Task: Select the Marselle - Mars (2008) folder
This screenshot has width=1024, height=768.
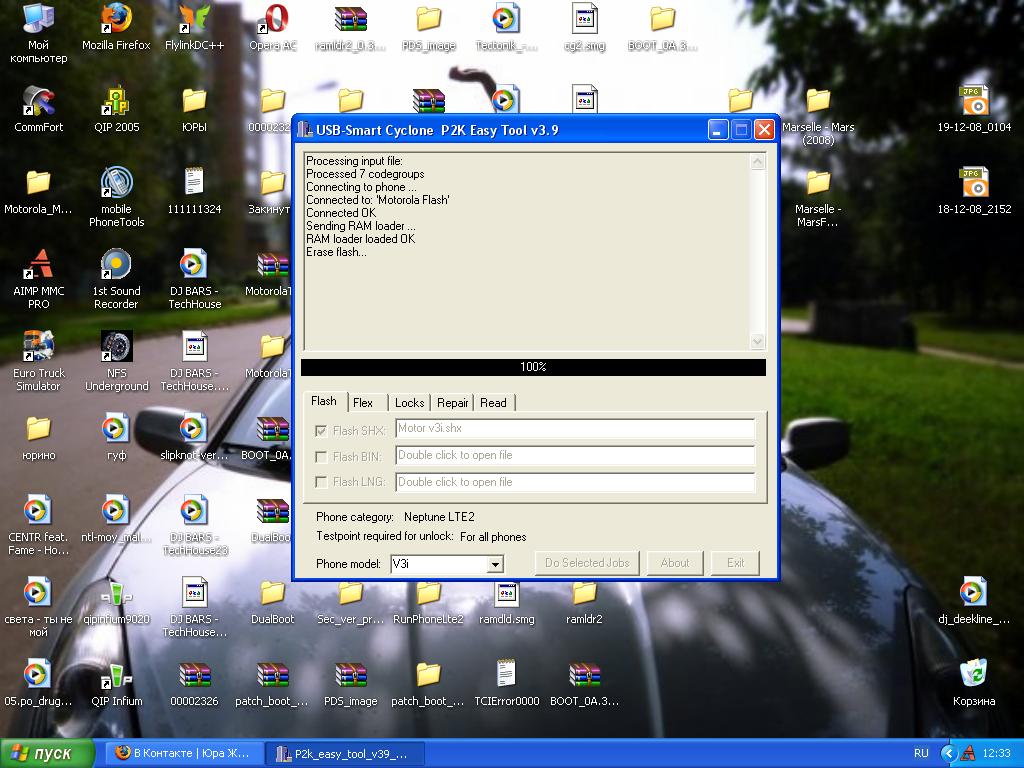Action: point(818,115)
